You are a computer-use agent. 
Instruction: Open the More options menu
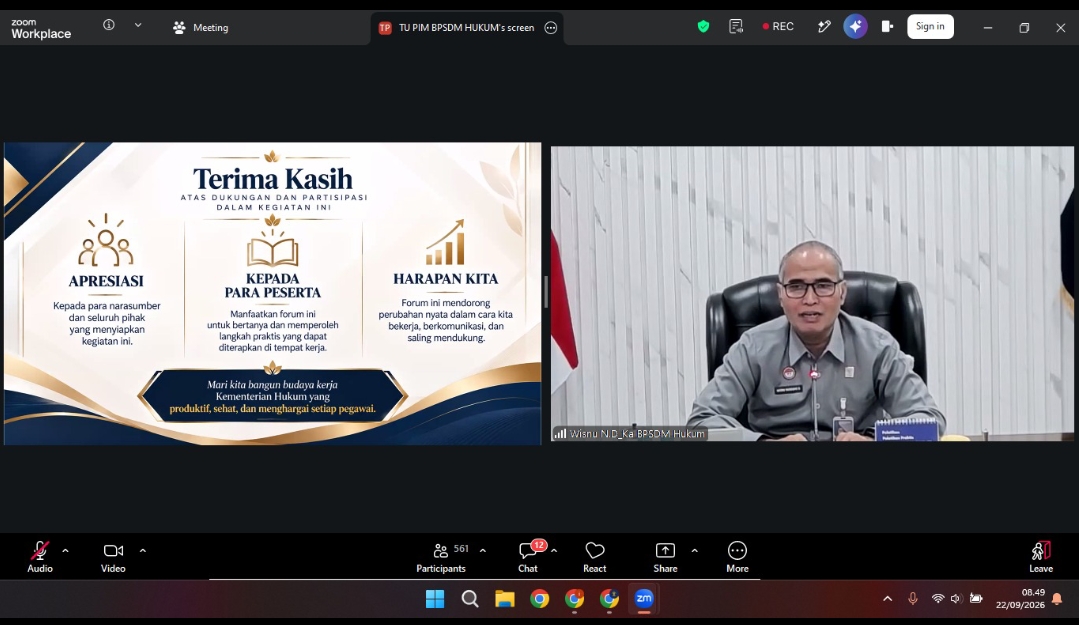pyautogui.click(x=737, y=557)
